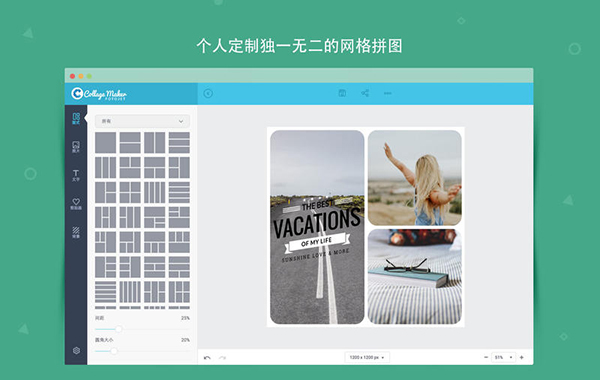The image size is (600, 380).
Task: Zoom out with the minus button
Action: [x=486, y=357]
